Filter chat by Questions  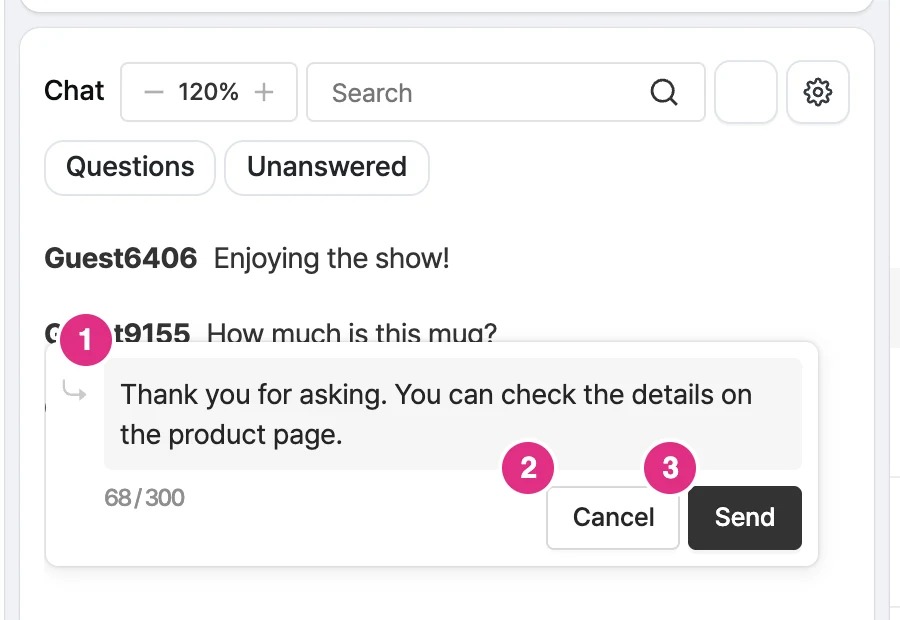(130, 168)
